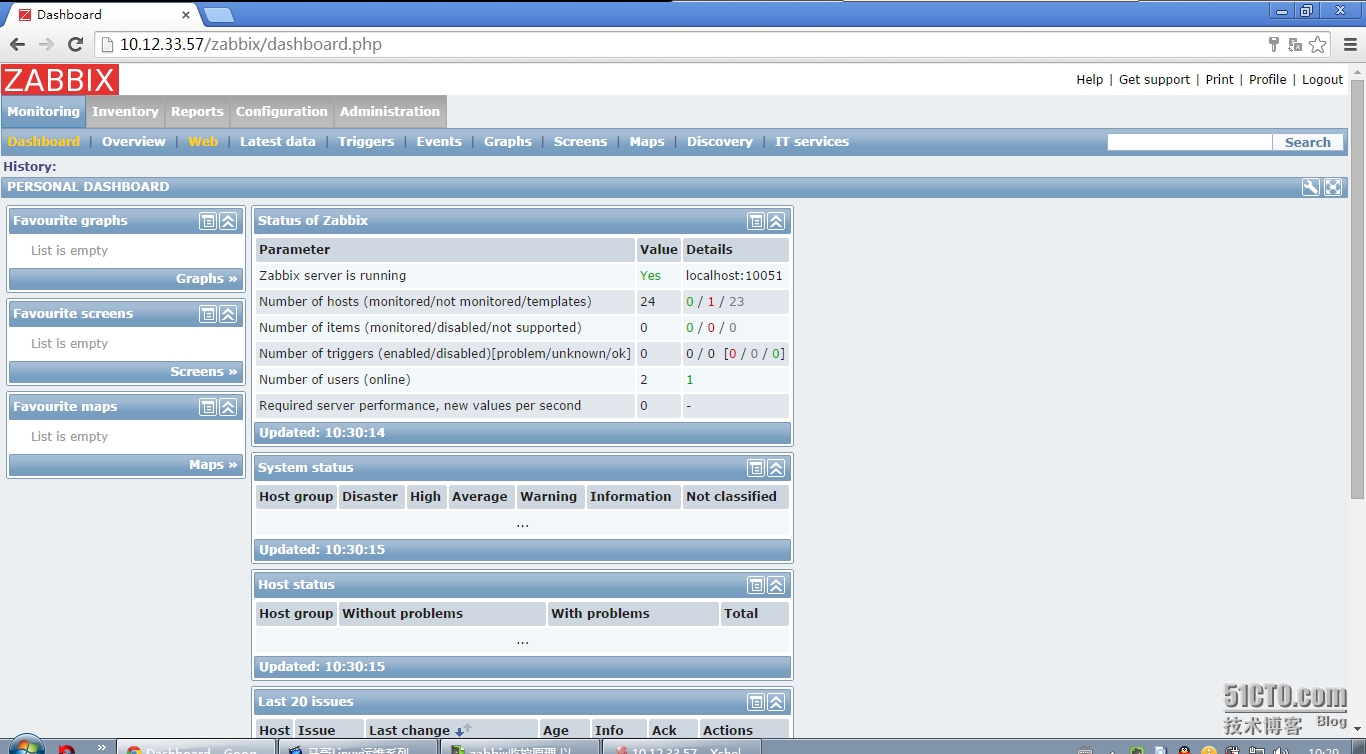Click the browser back arrow
This screenshot has height=754, width=1366.
(x=18, y=44)
